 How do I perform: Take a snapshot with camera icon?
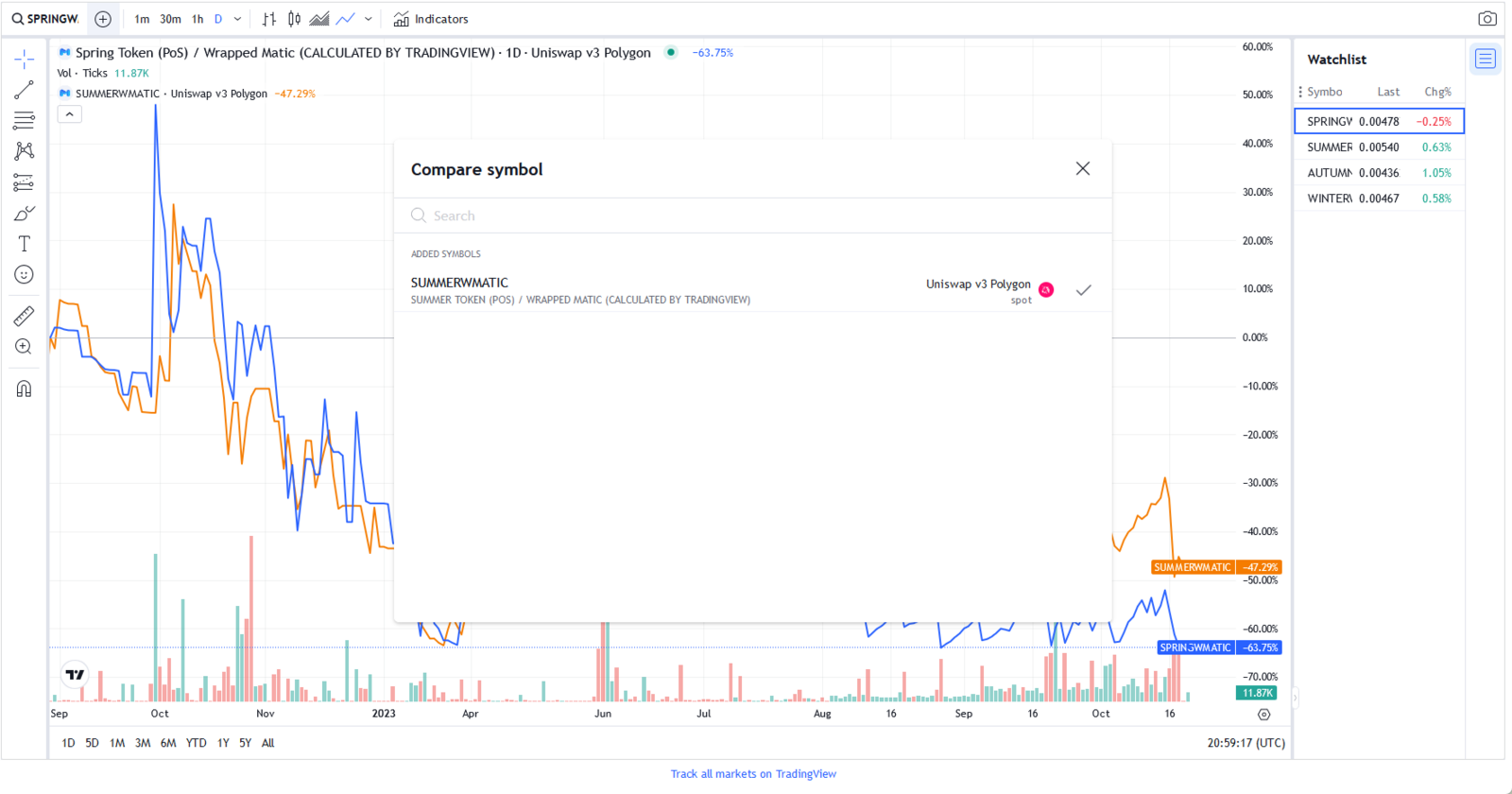coord(1486,19)
